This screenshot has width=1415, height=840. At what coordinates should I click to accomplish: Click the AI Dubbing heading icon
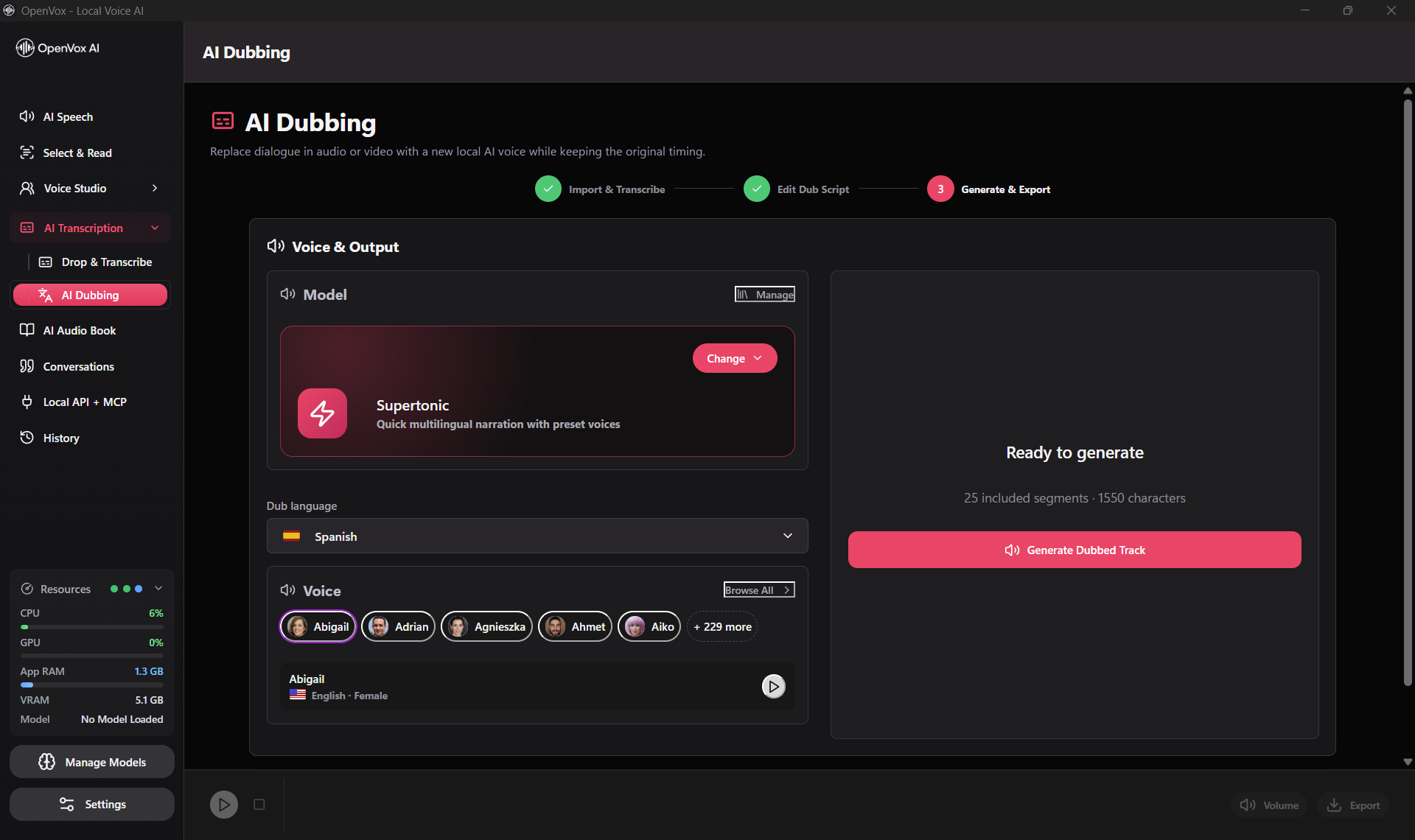point(223,121)
